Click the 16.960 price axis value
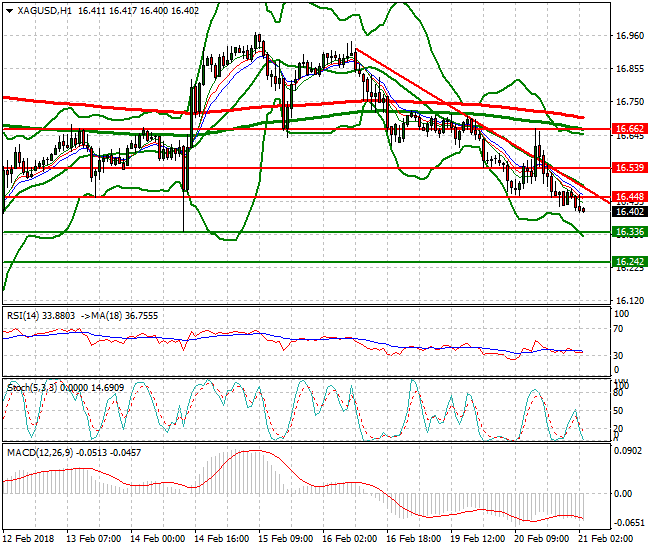 point(630,36)
